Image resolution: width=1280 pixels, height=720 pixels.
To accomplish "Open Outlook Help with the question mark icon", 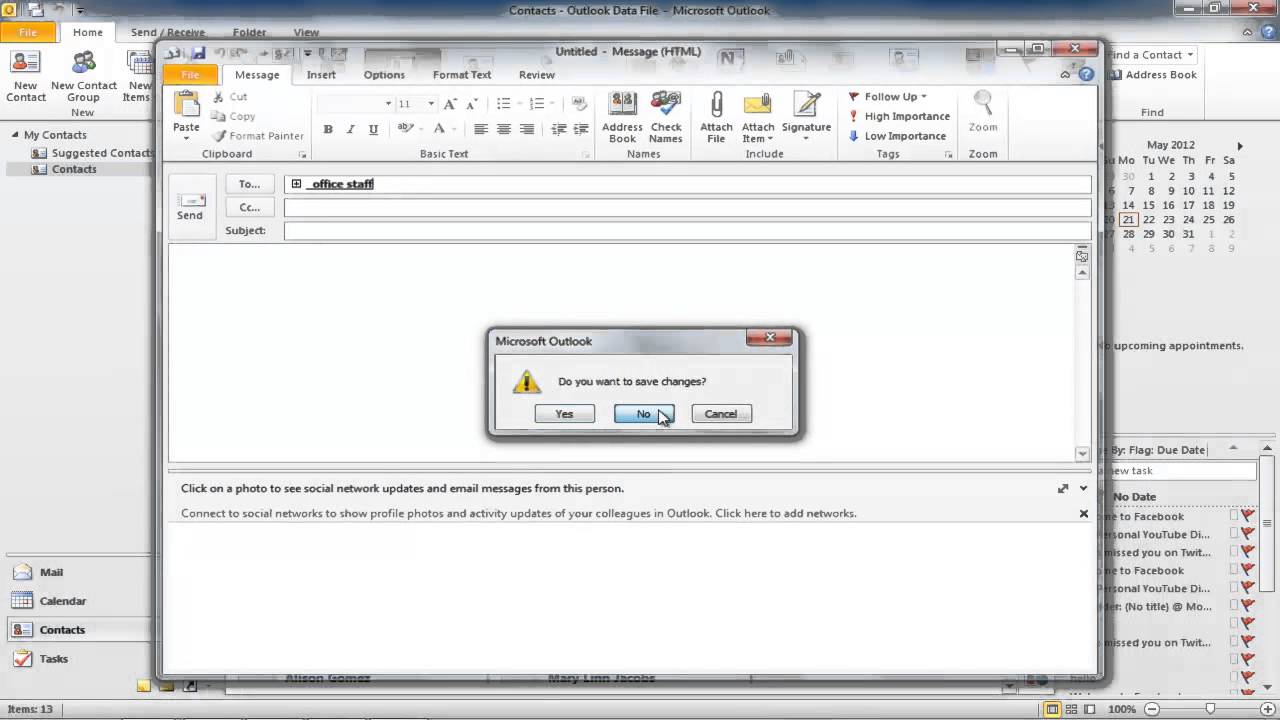I will (x=1086, y=75).
